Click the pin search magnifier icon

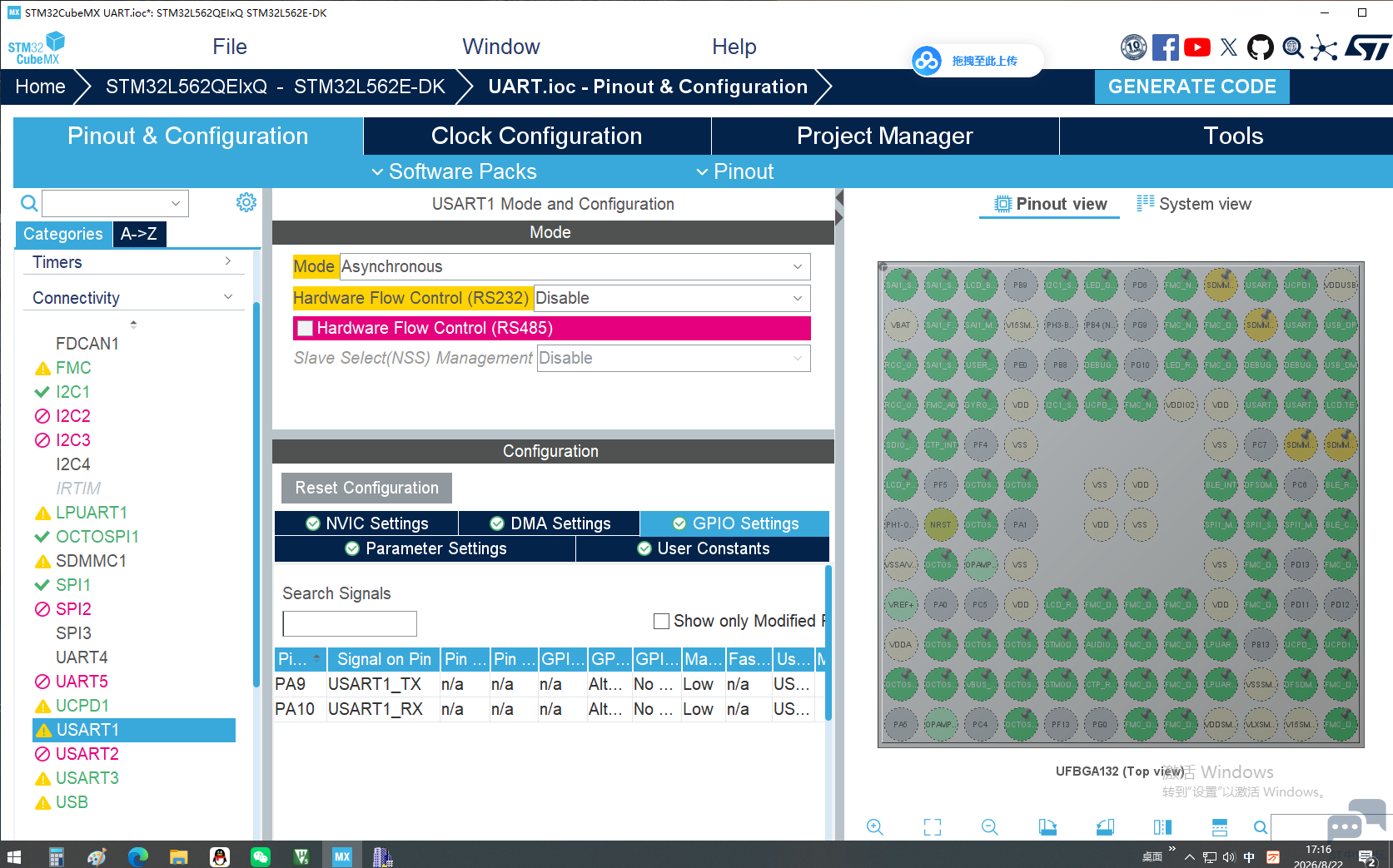click(1261, 826)
